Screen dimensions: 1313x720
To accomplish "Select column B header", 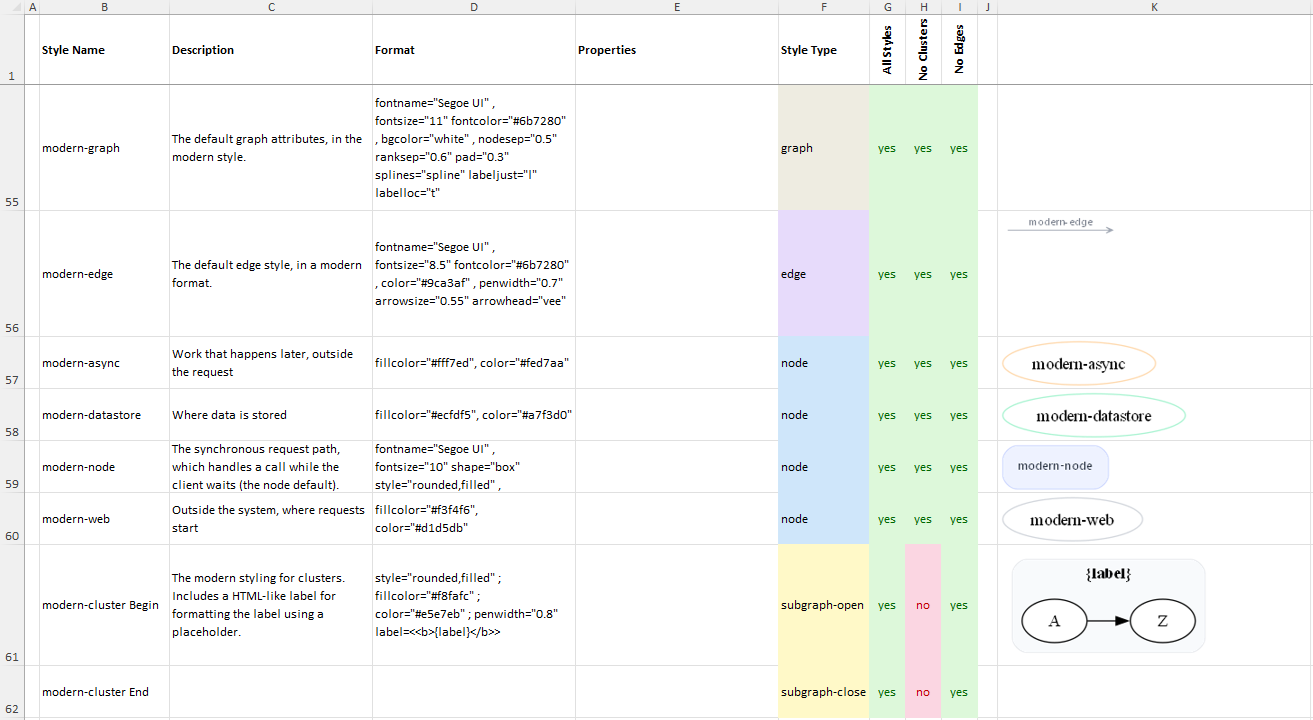I will 104,7.
